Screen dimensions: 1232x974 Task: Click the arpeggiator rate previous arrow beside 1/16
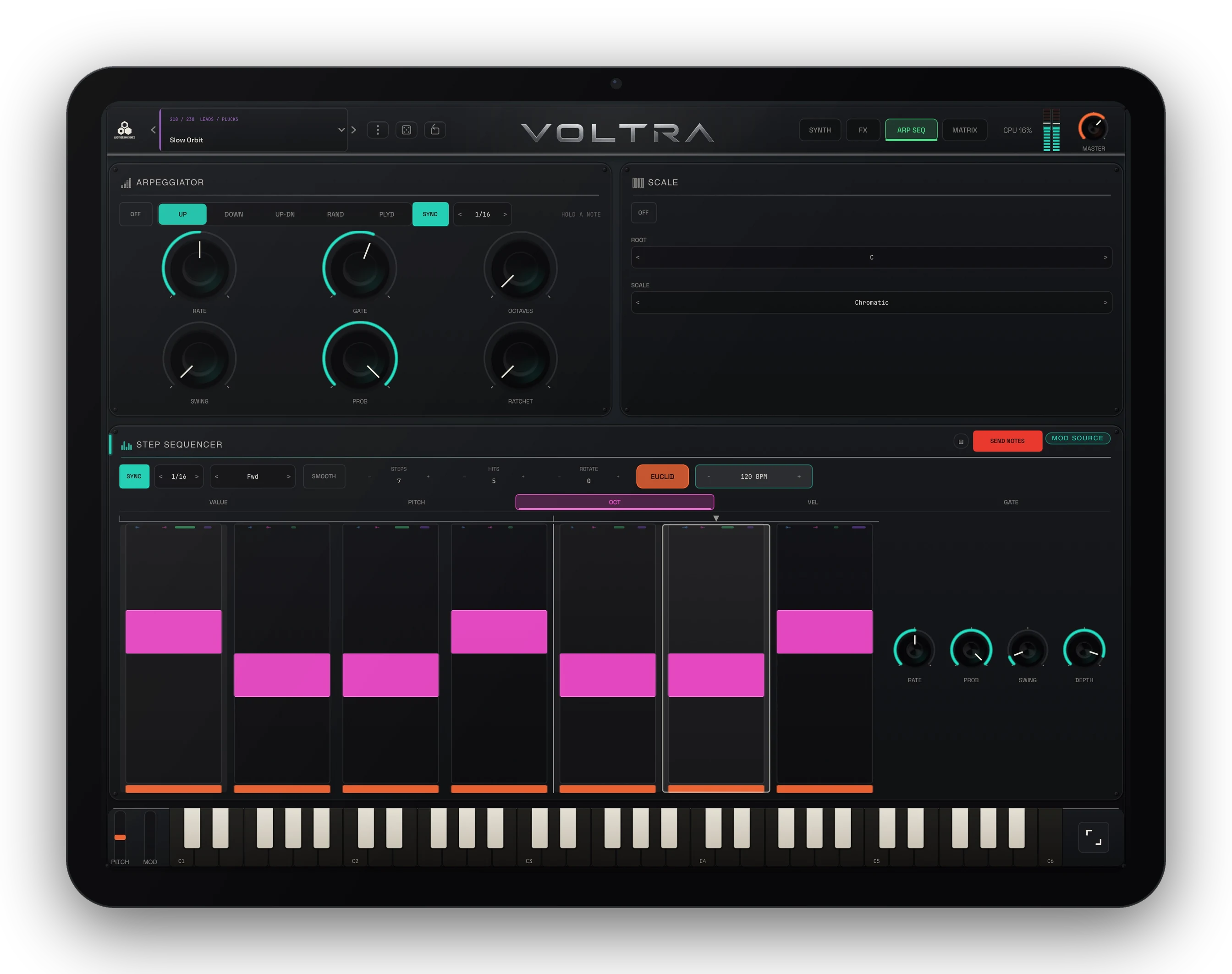(460, 214)
